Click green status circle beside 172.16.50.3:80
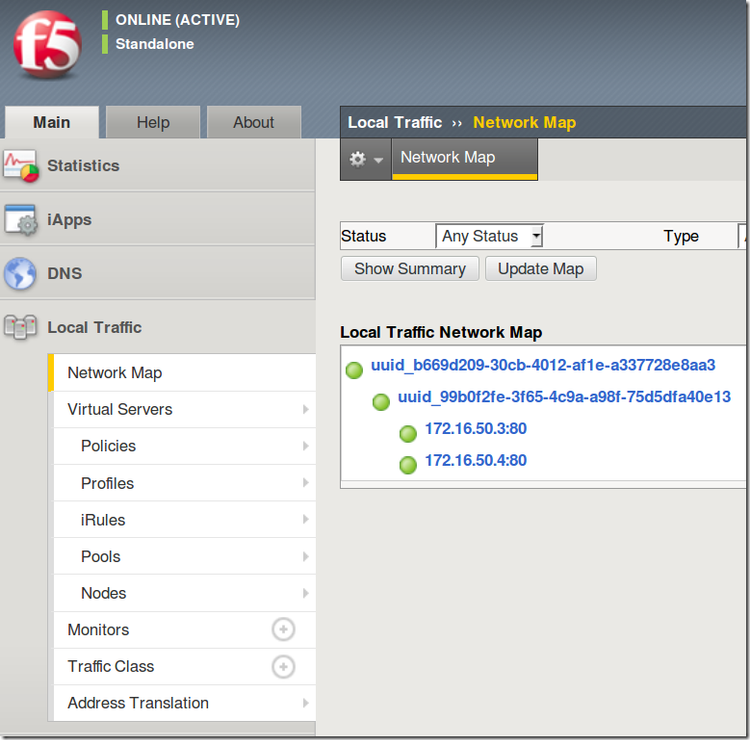750x740 pixels. click(x=408, y=433)
